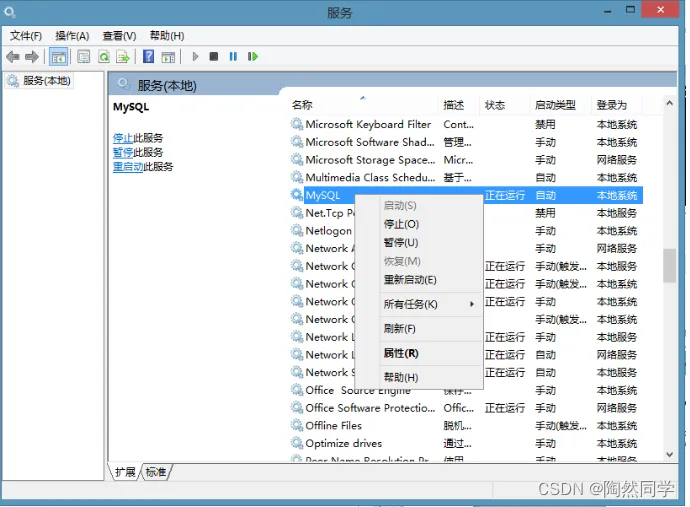Minimize the 服务 window
This screenshot has height=507, width=690.
(x=608, y=11)
